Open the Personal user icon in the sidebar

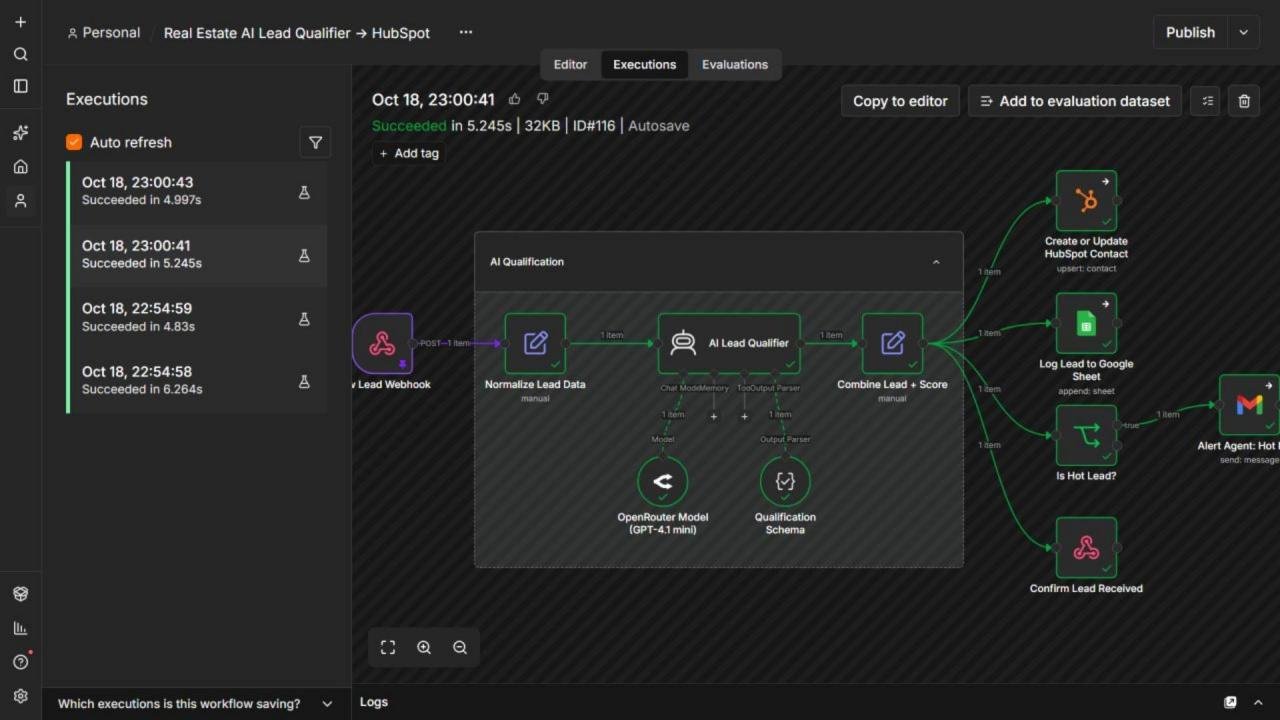tap(20, 201)
